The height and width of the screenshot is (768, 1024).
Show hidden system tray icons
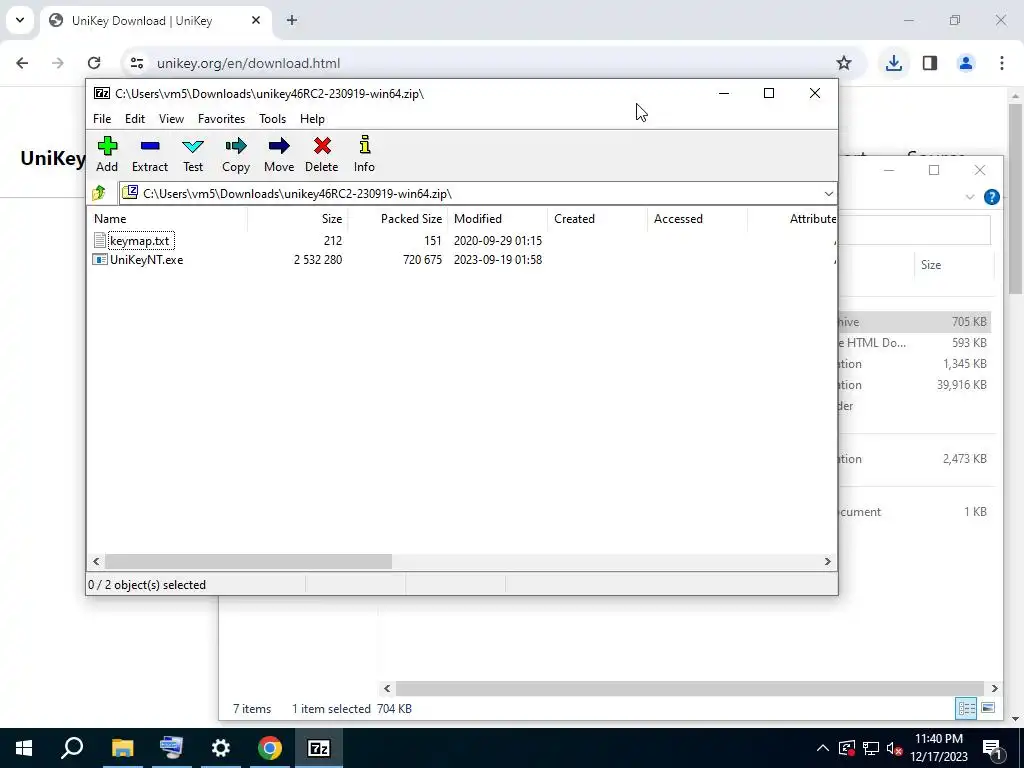pos(823,748)
